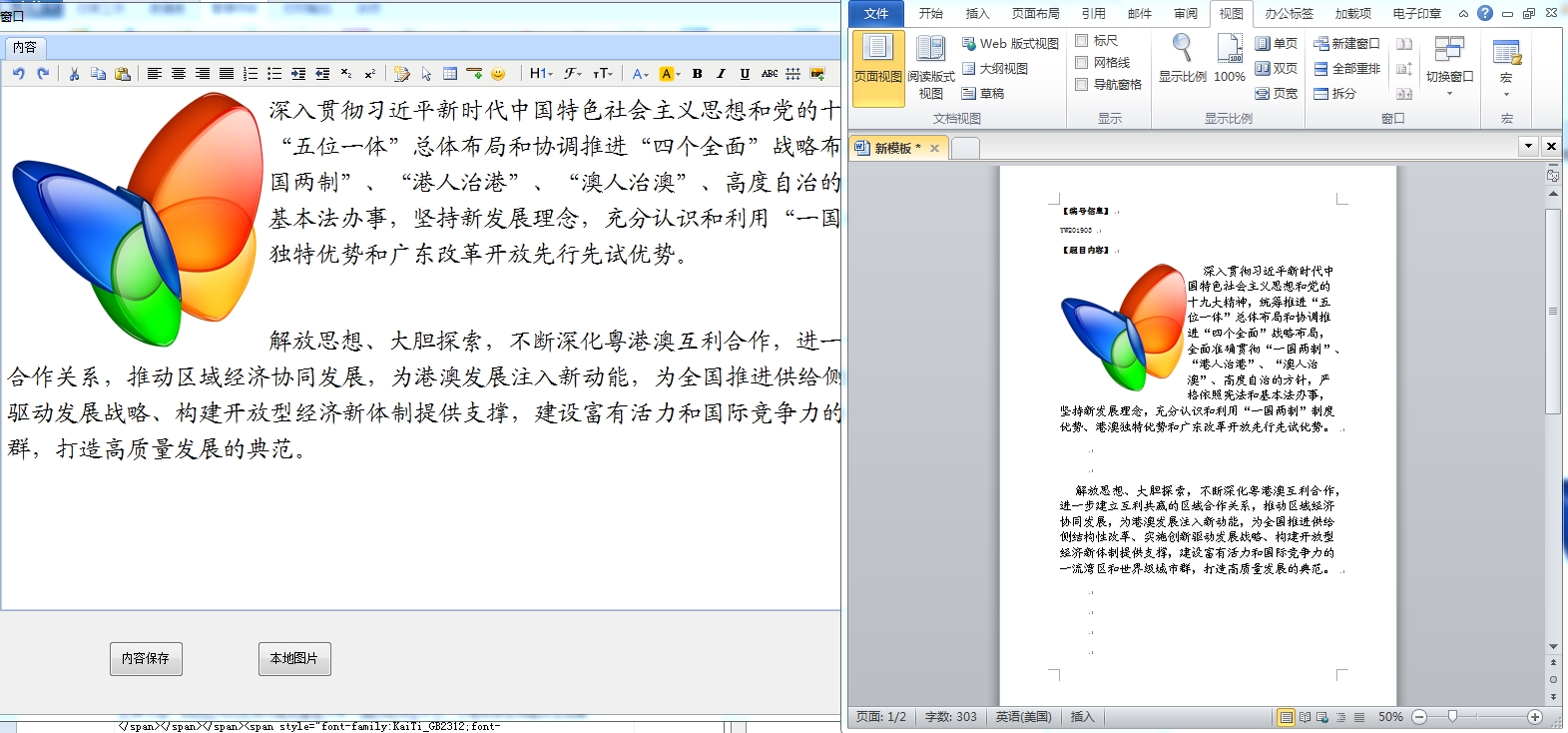
Task: Switch to the 引用 ribbon tab
Action: pos(1094,14)
